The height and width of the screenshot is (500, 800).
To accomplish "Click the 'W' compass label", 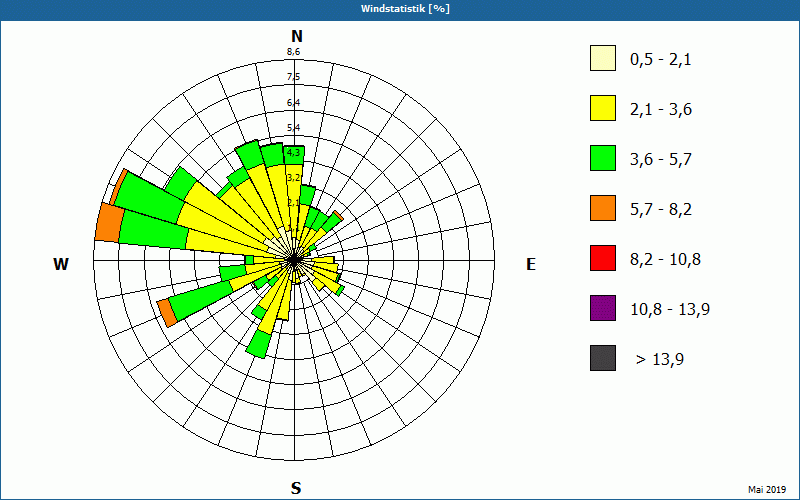I will pyautogui.click(x=61, y=264).
